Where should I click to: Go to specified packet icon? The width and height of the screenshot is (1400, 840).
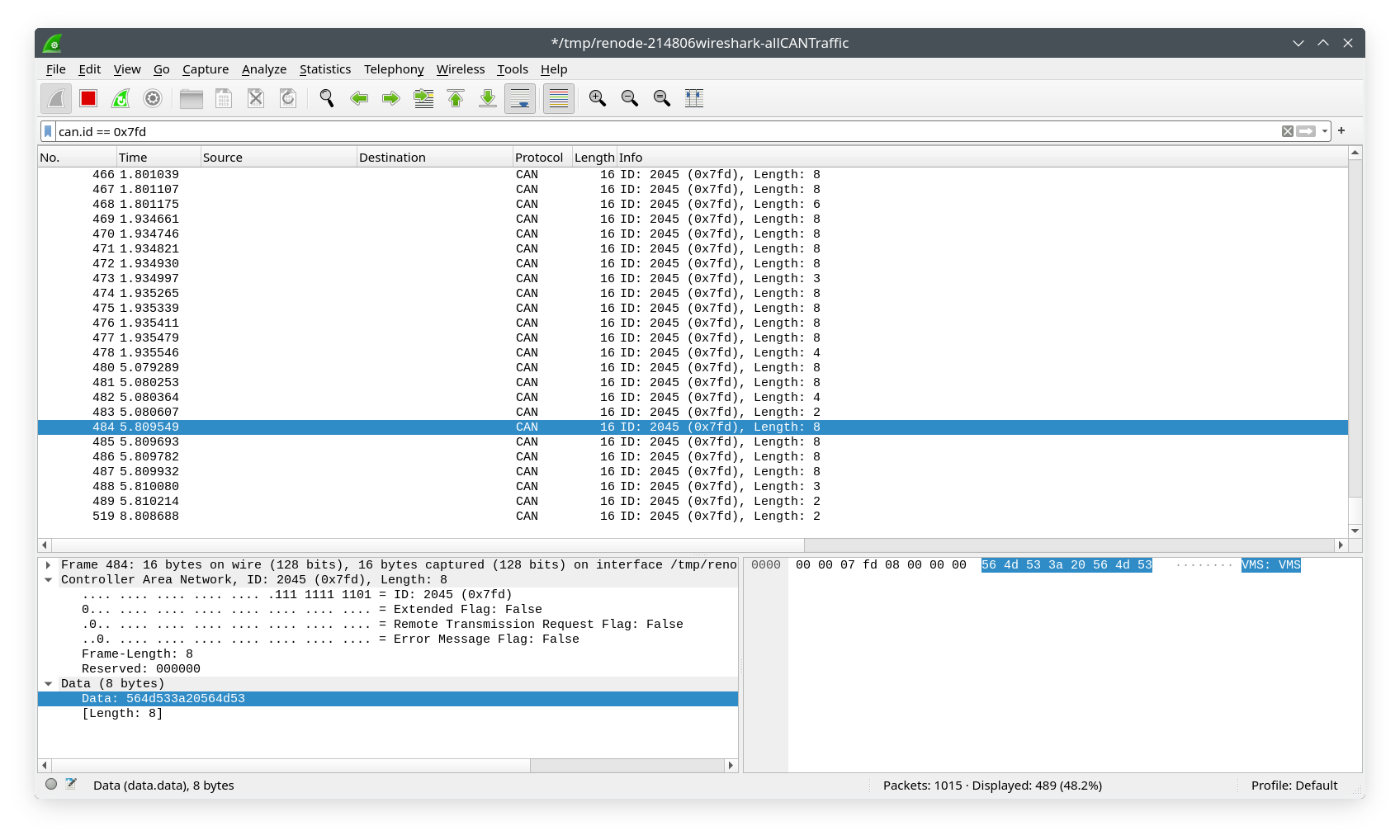coord(423,99)
